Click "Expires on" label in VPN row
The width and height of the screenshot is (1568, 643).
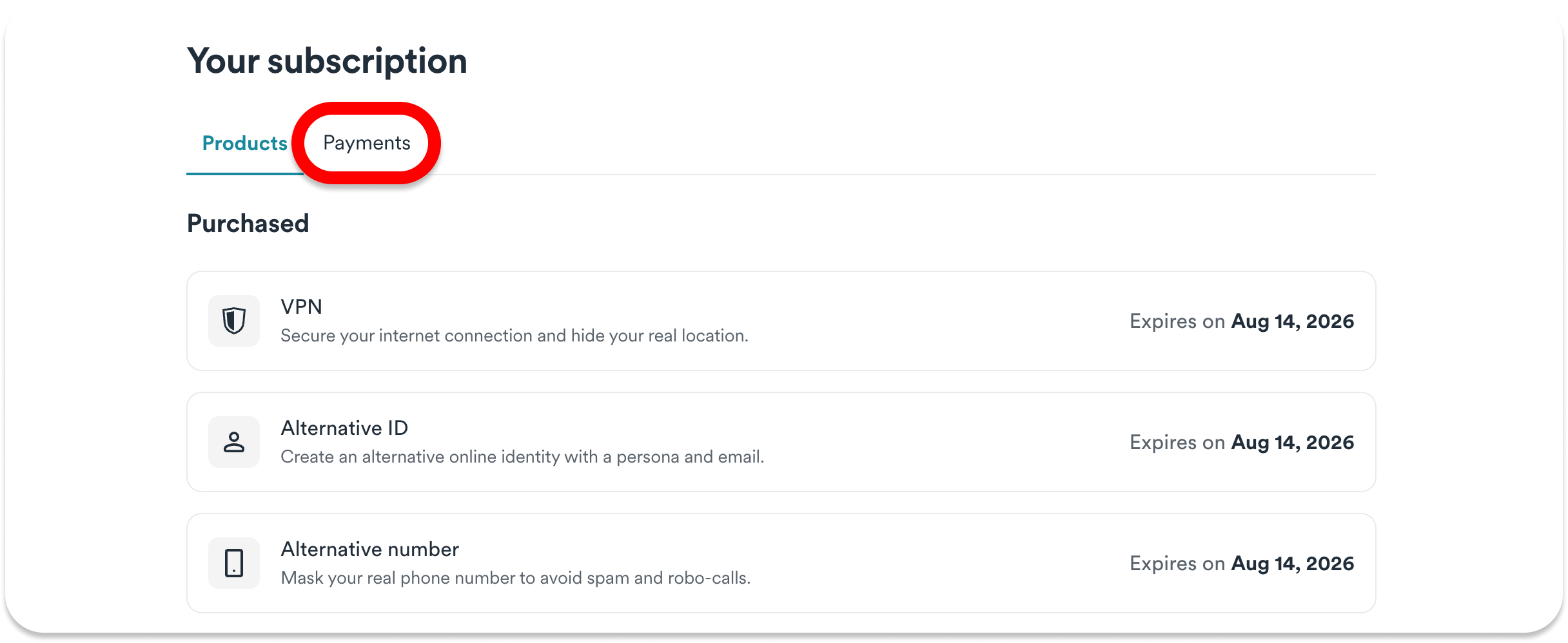tap(1177, 321)
